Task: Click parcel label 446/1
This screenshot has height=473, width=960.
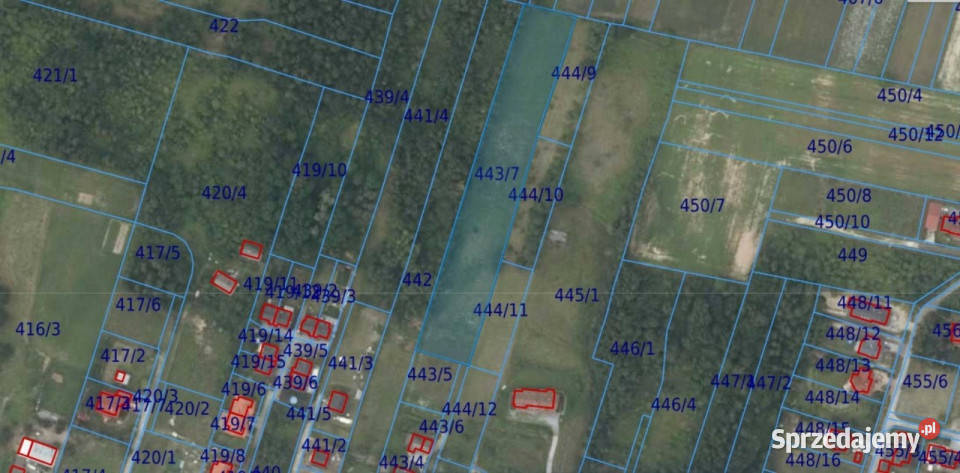Action: click(632, 349)
